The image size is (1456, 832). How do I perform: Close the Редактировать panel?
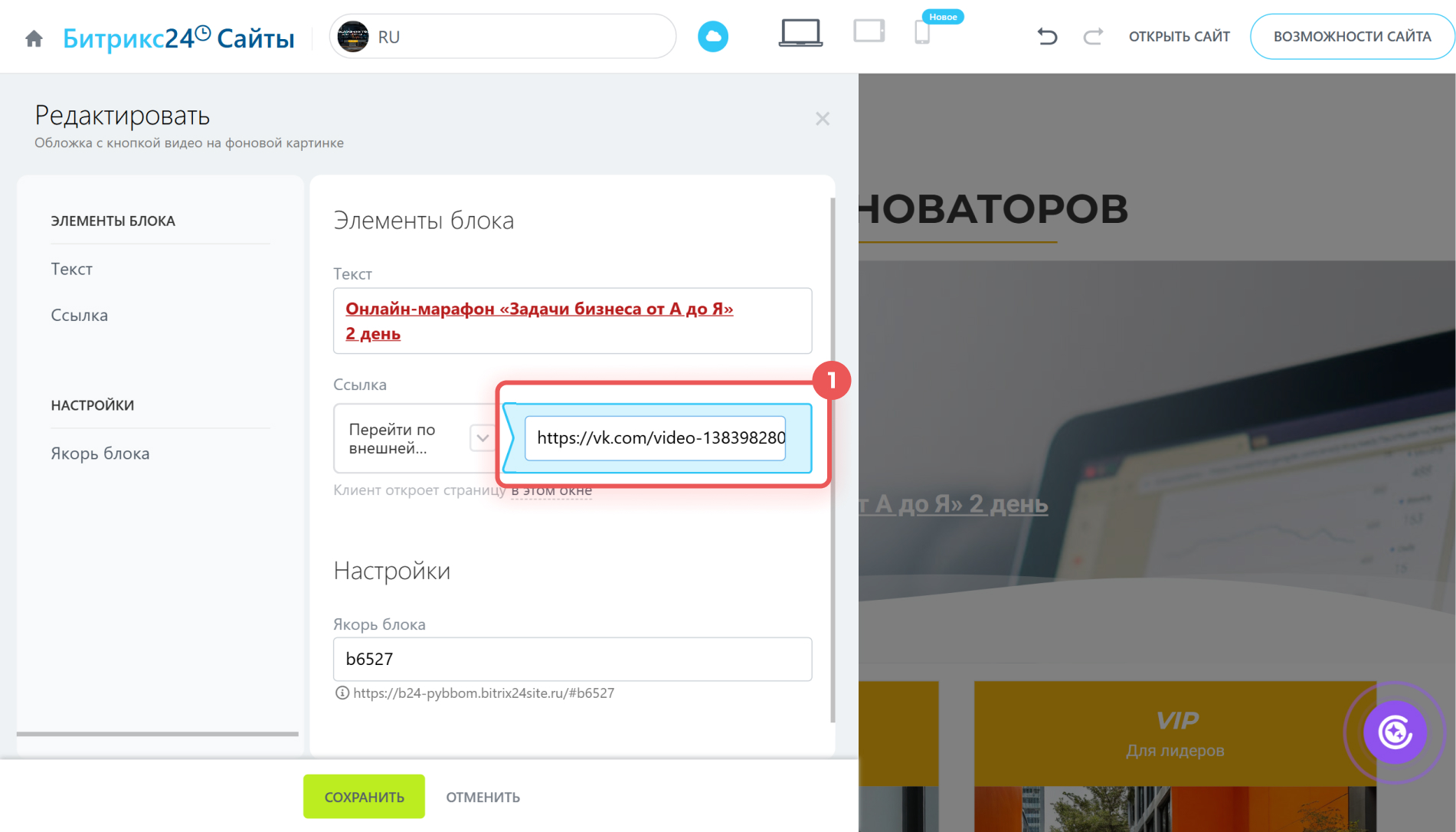[x=822, y=119]
